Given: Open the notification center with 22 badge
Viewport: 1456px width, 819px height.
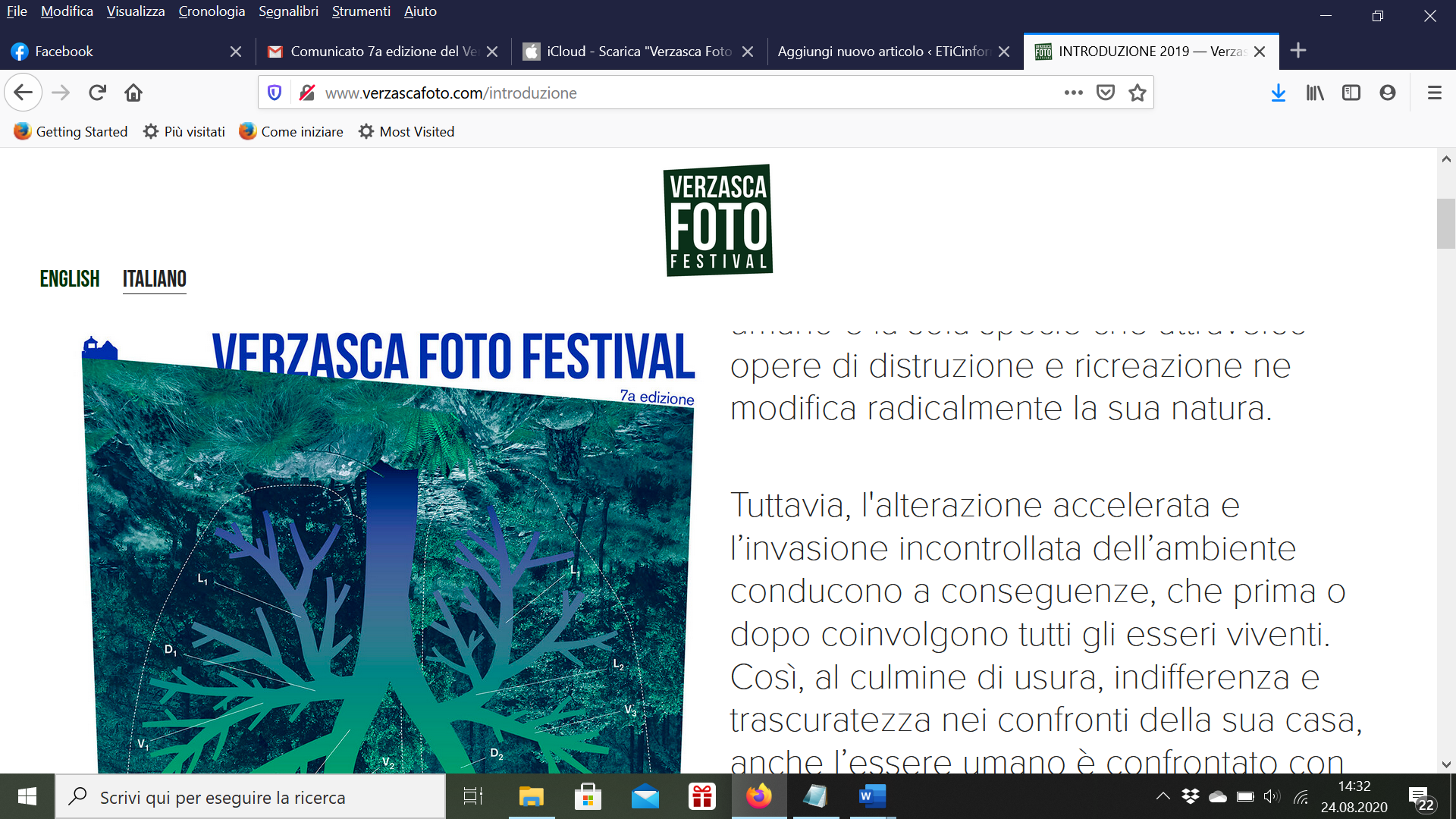Looking at the screenshot, I should pyautogui.click(x=1421, y=798).
